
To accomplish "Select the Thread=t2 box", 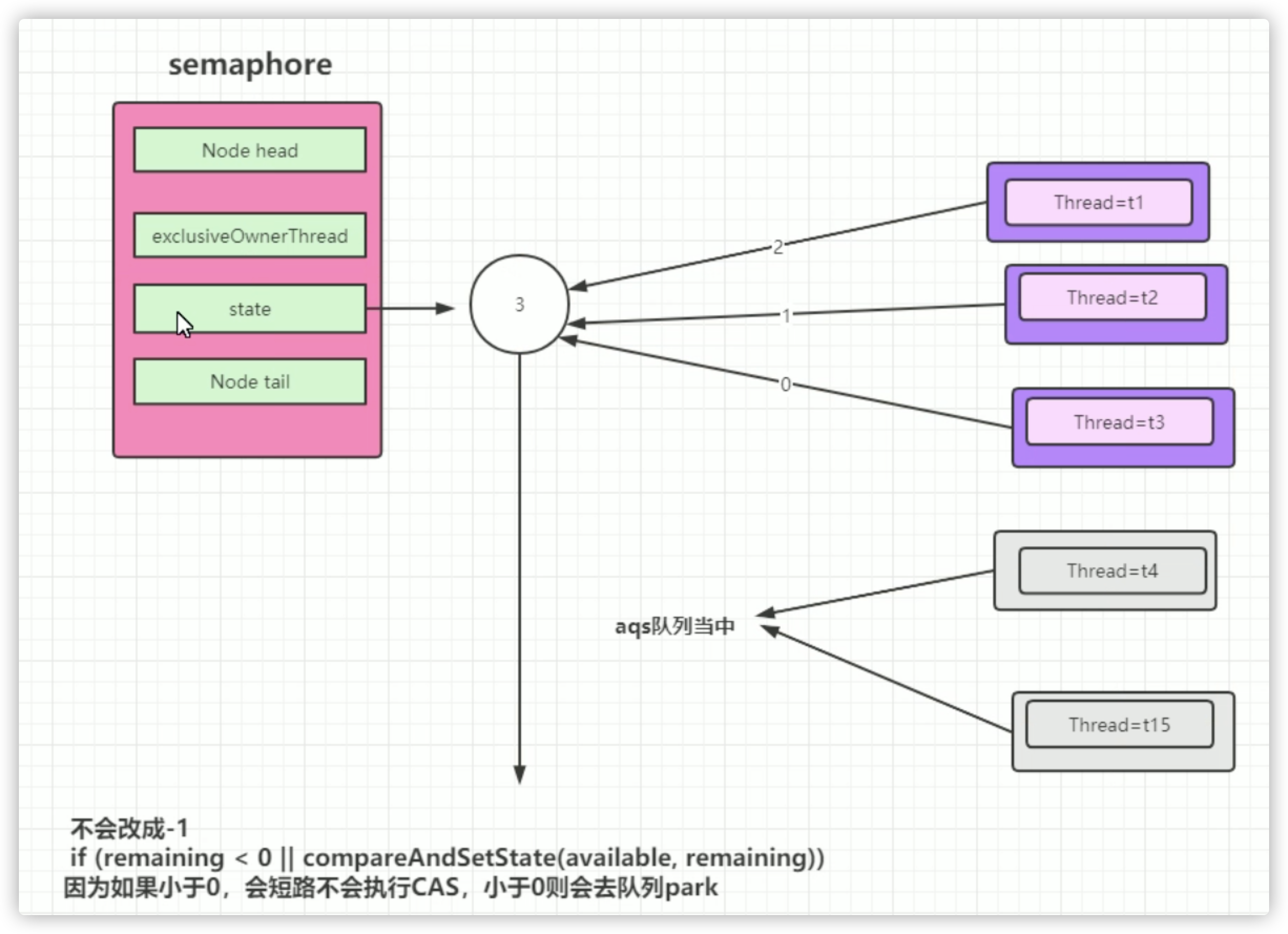I will (1112, 297).
